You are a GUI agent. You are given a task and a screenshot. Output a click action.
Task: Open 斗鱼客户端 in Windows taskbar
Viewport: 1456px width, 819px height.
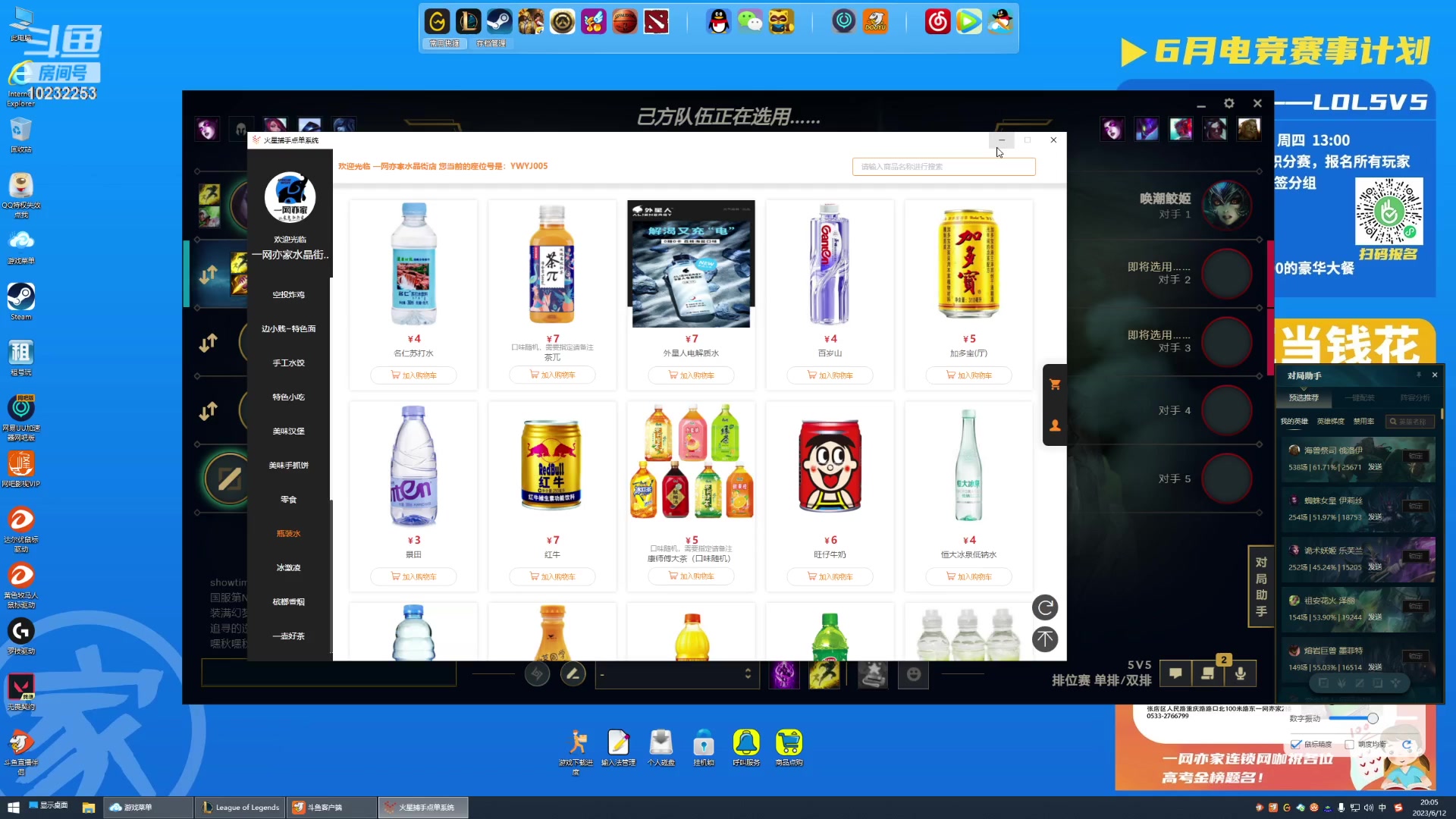(332, 808)
